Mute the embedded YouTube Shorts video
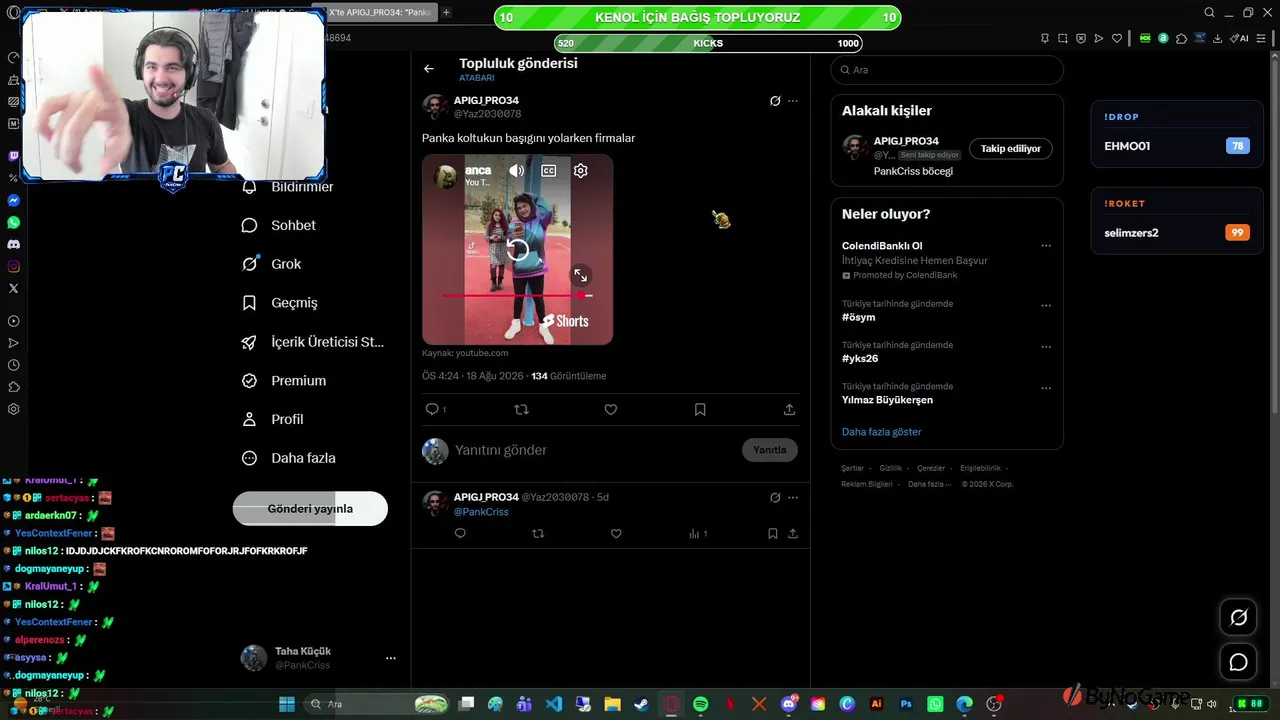 tap(516, 171)
